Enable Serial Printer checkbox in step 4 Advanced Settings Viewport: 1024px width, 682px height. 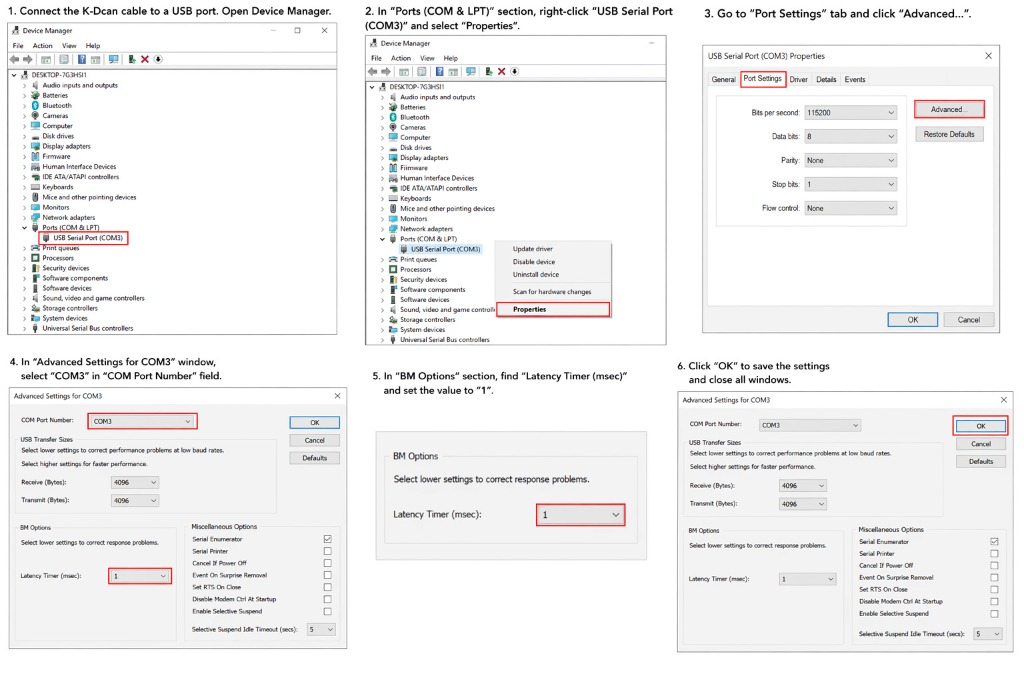click(327, 551)
